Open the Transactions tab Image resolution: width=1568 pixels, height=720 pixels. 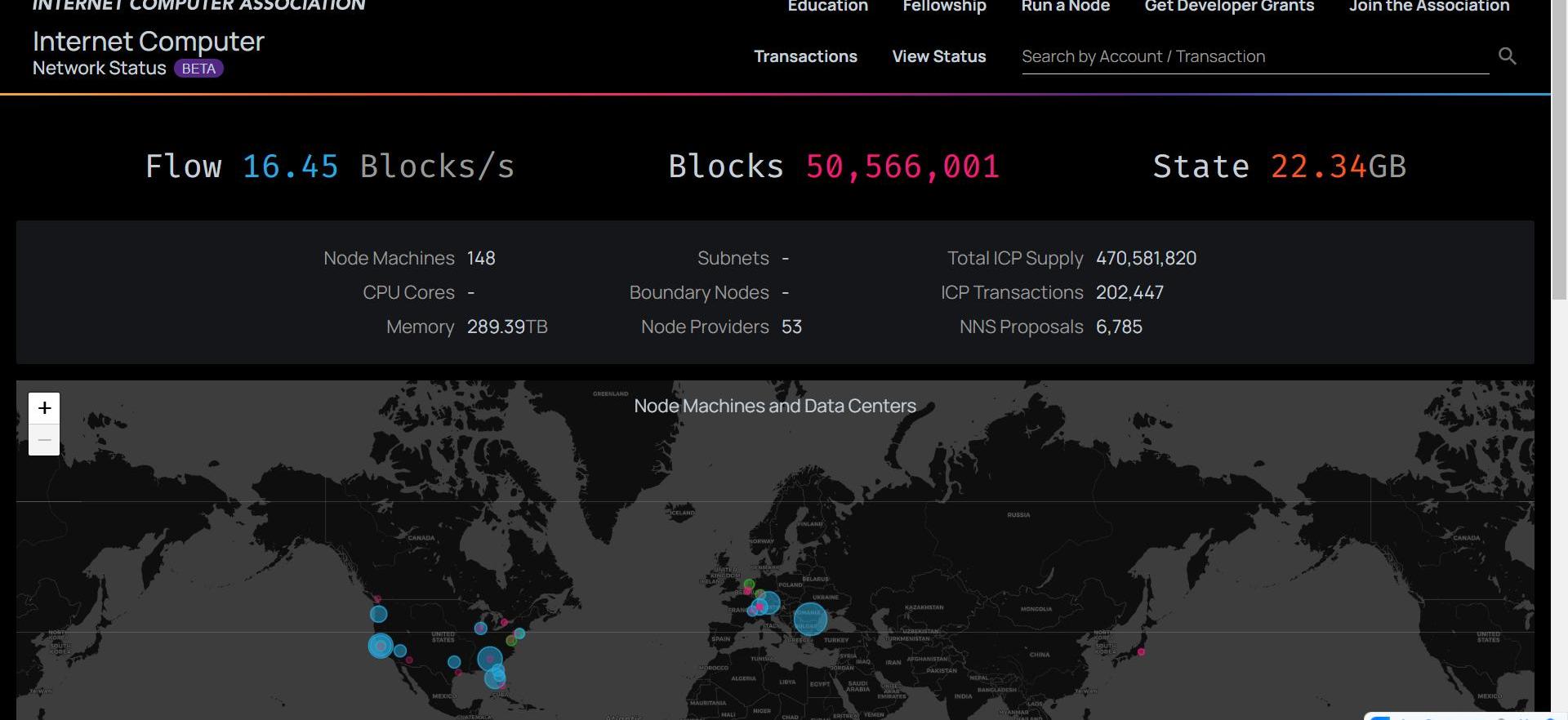tap(805, 56)
